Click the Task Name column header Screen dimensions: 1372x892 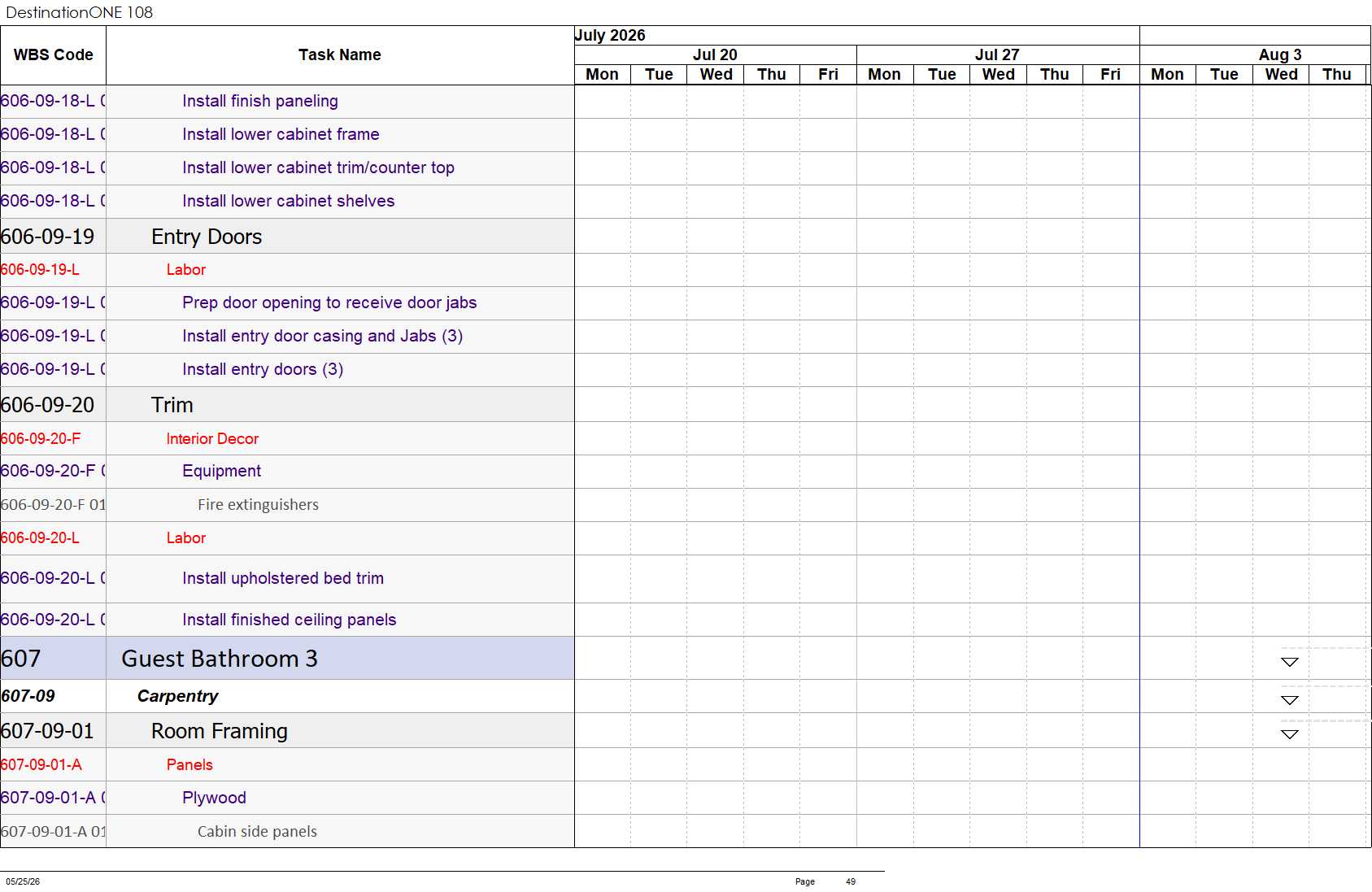(340, 54)
